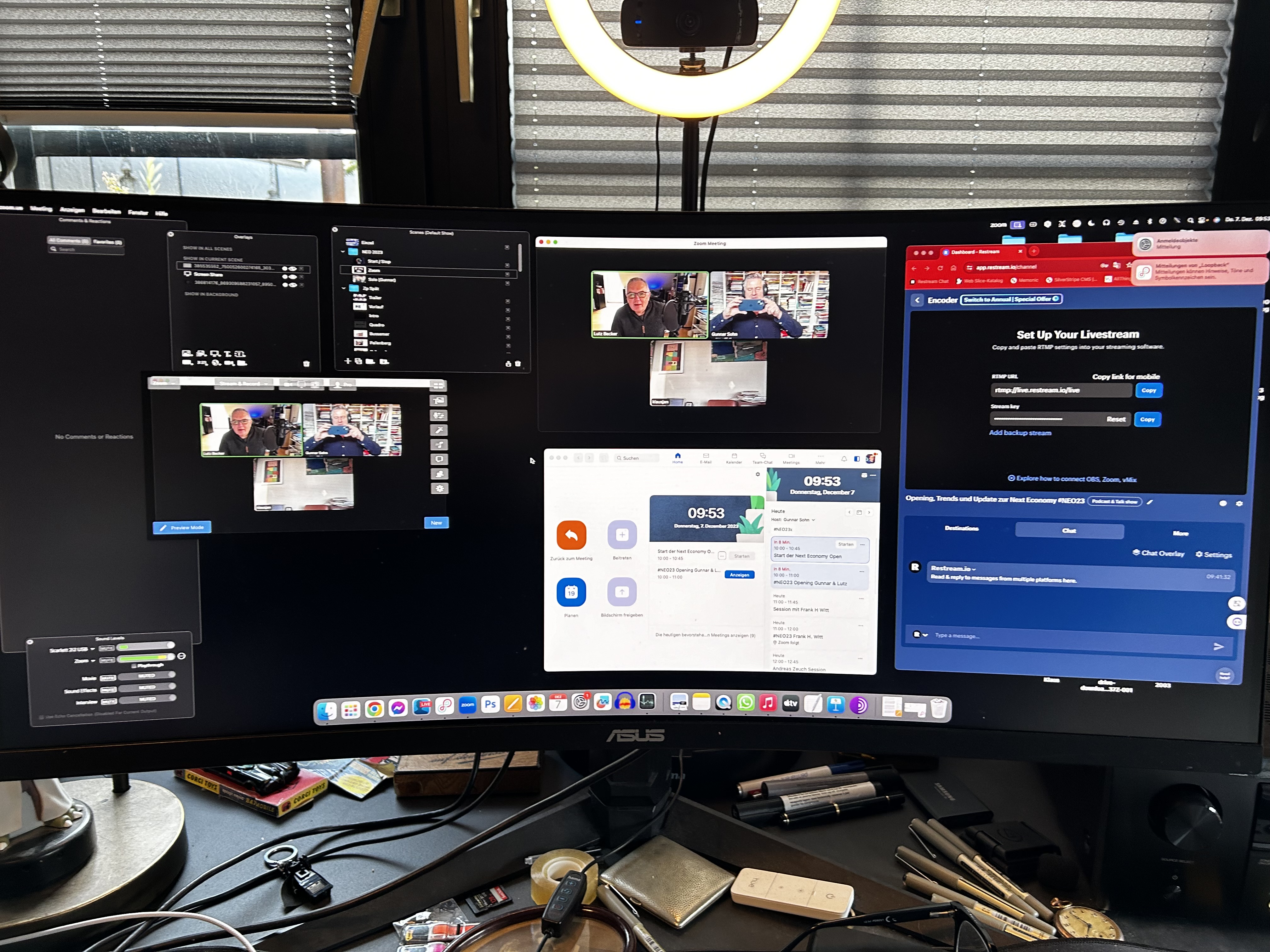The image size is (1270, 952).
Task: Open Photoshop from the Dock
Action: [x=490, y=704]
